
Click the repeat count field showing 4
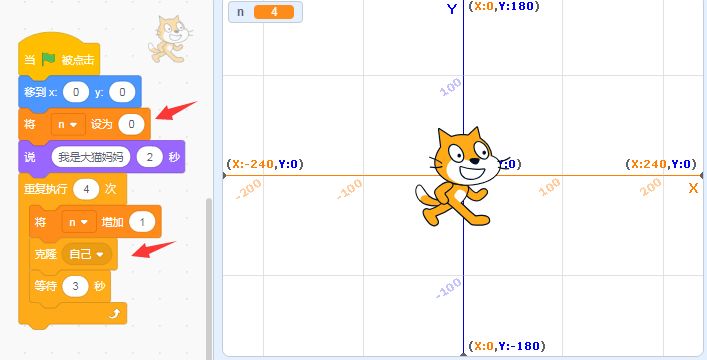click(x=86, y=189)
